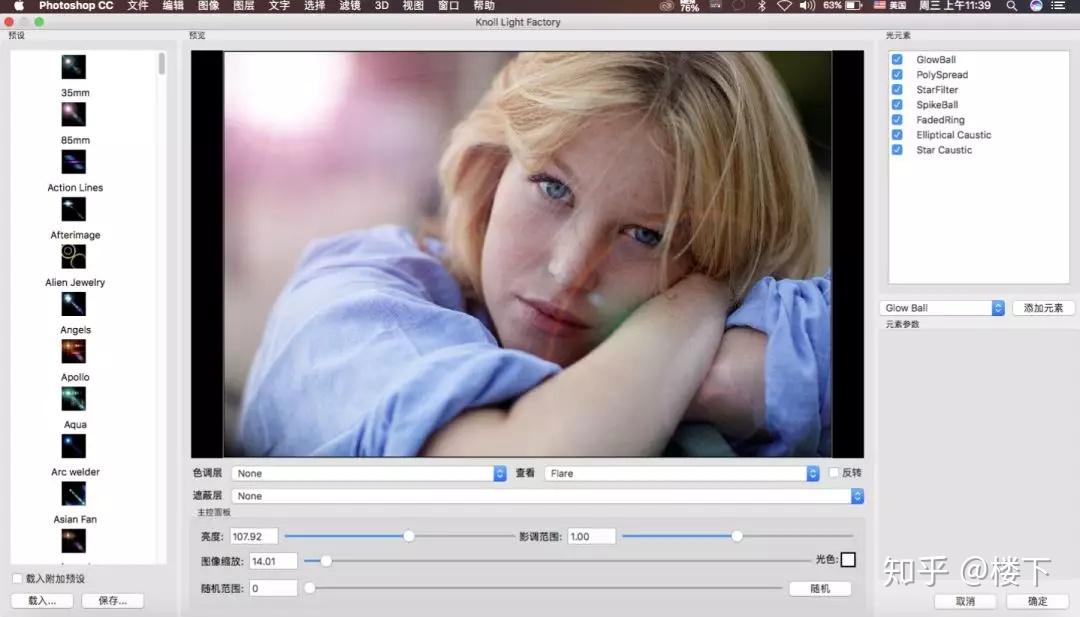This screenshot has width=1080, height=617.
Task: Confirm with the 确定 button
Action: pyautogui.click(x=1037, y=601)
